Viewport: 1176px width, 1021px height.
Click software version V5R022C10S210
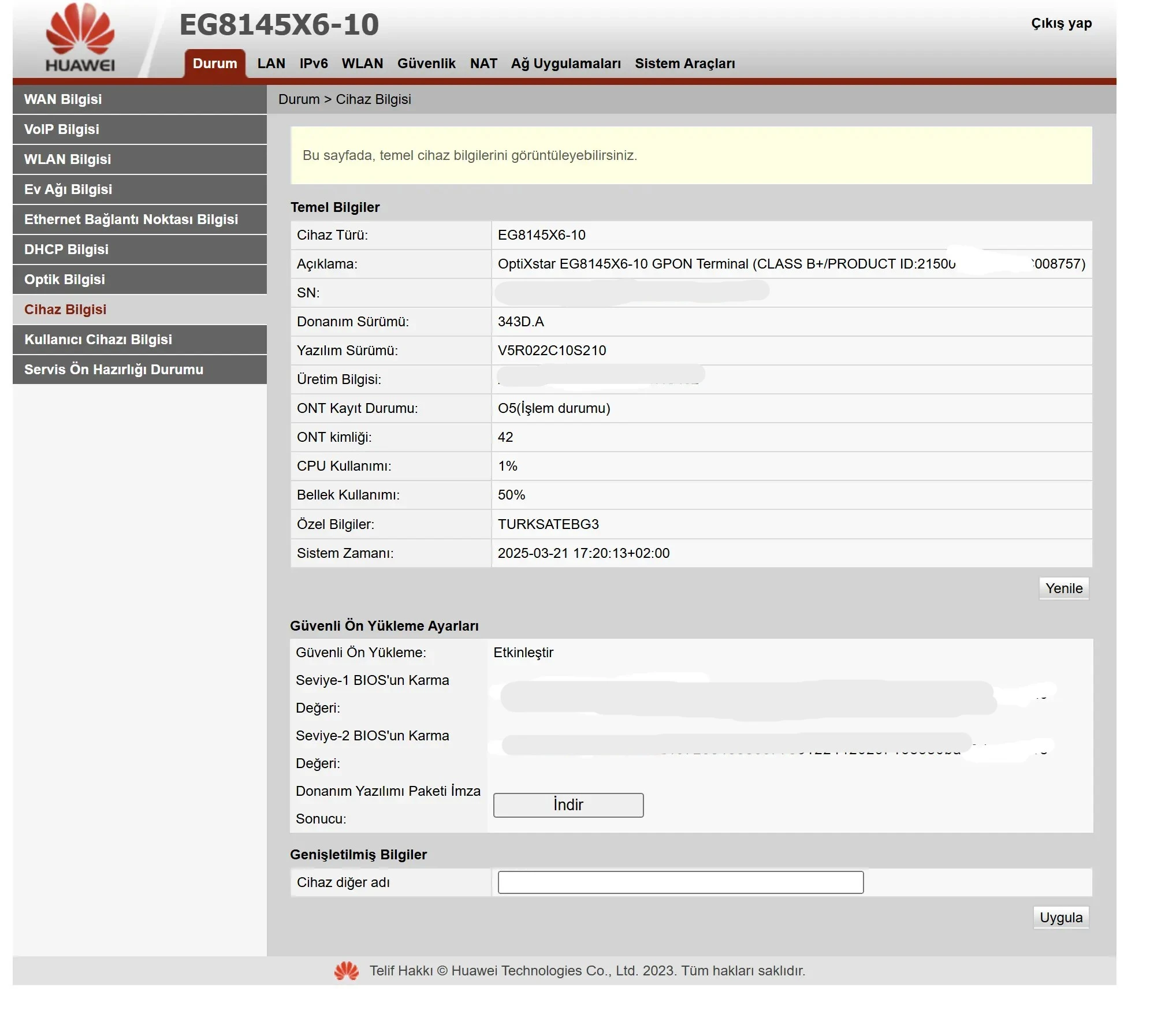[x=552, y=351]
